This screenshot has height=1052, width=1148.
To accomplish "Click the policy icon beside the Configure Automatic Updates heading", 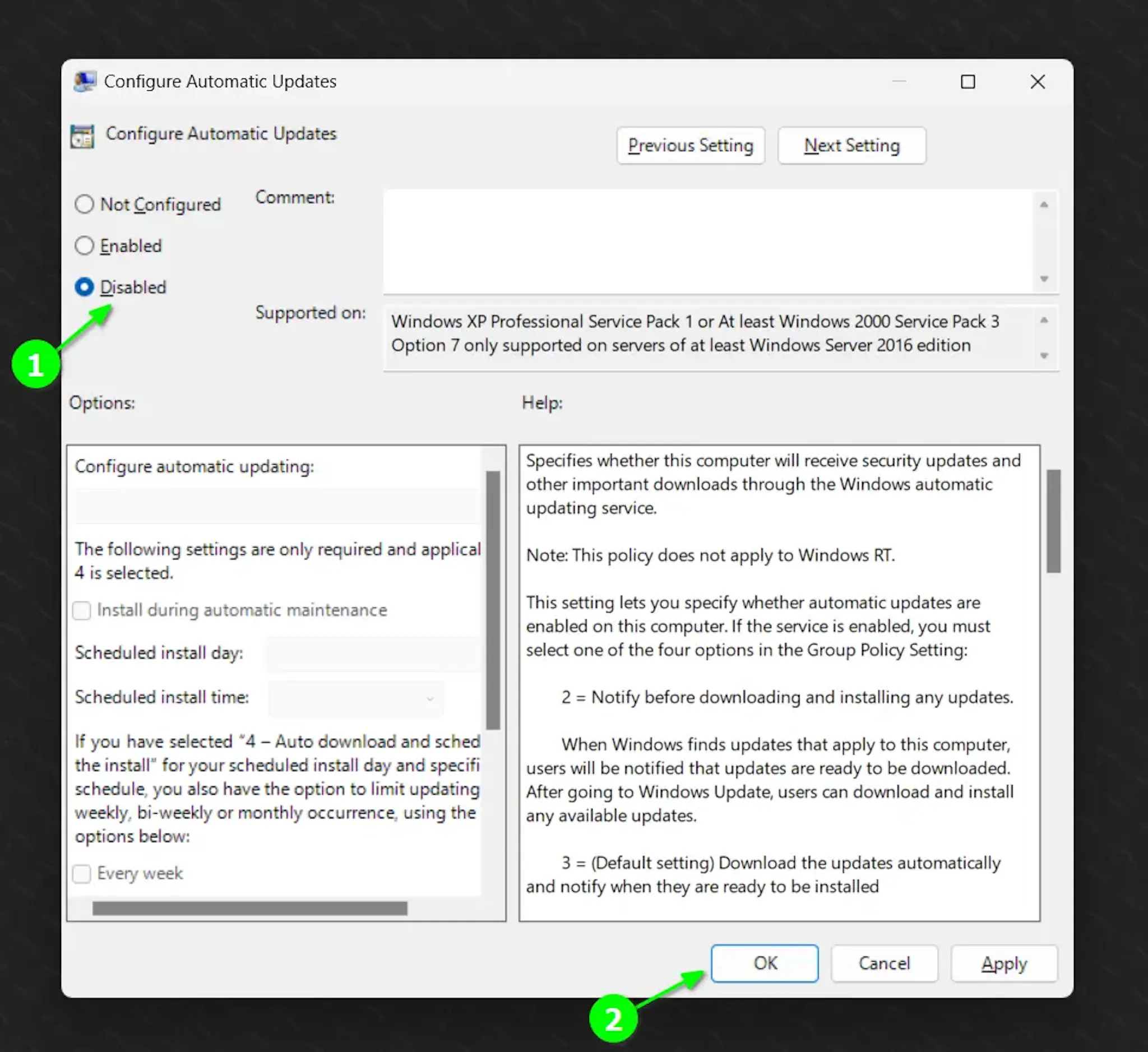I will pos(82,136).
